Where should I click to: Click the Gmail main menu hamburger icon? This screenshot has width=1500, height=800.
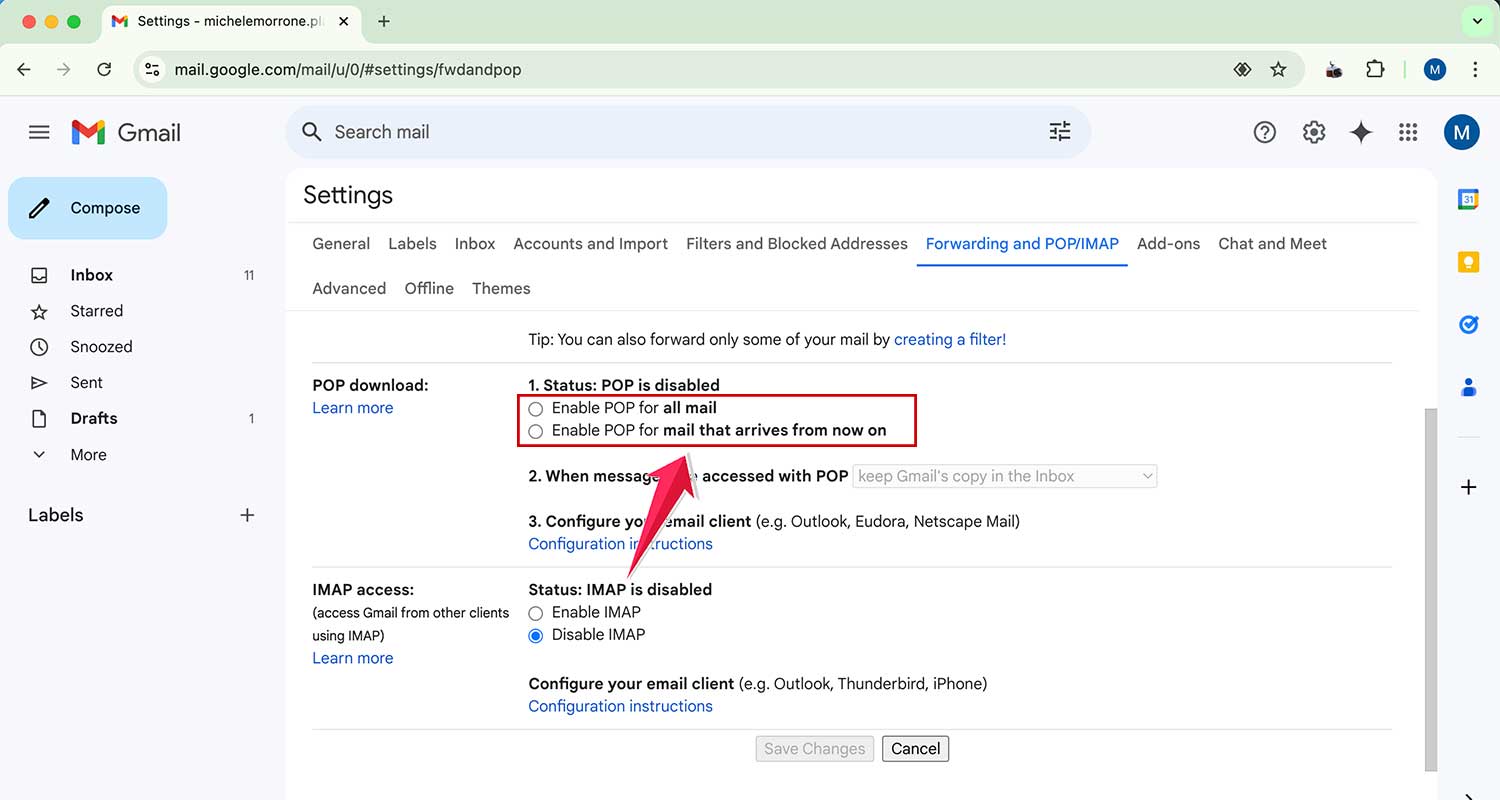39,131
